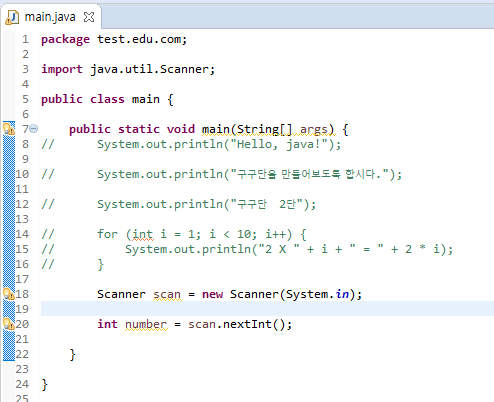Click closing brace on line 24
Screen dimensions: 494x402
click(x=45, y=384)
